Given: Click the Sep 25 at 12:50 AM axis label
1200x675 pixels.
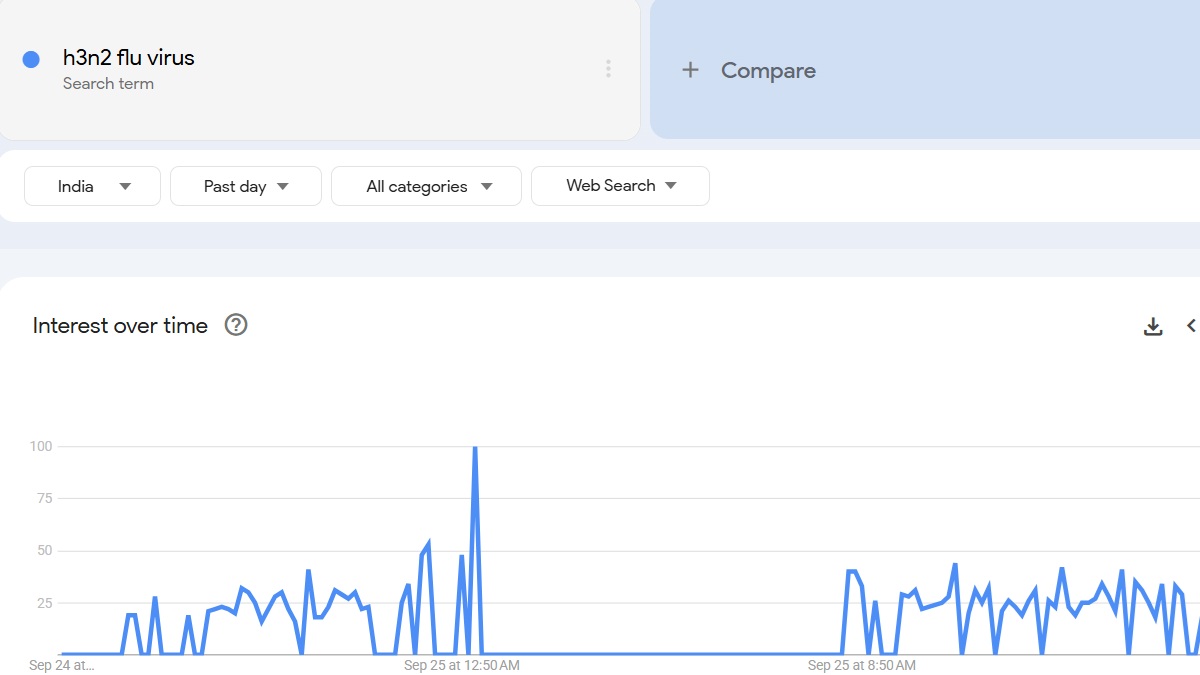Looking at the screenshot, I should coord(460,664).
